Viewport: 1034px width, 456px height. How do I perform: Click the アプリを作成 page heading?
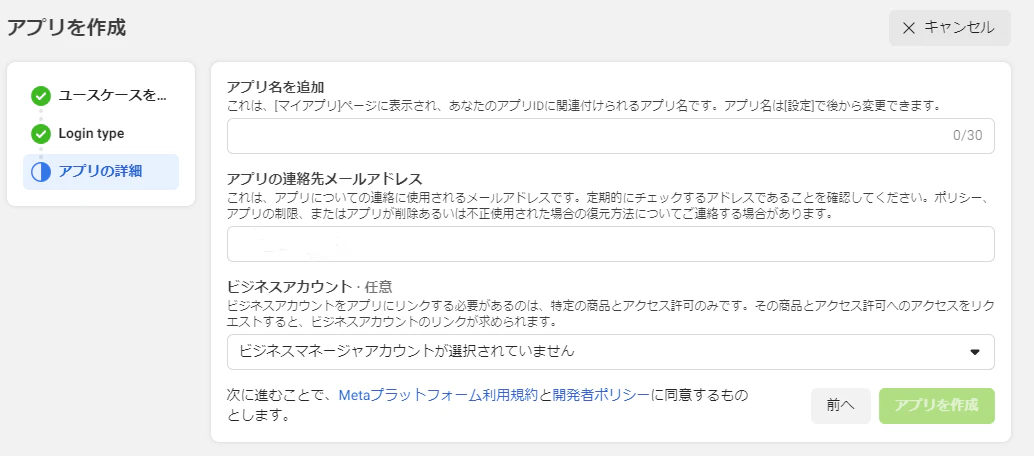[66, 28]
